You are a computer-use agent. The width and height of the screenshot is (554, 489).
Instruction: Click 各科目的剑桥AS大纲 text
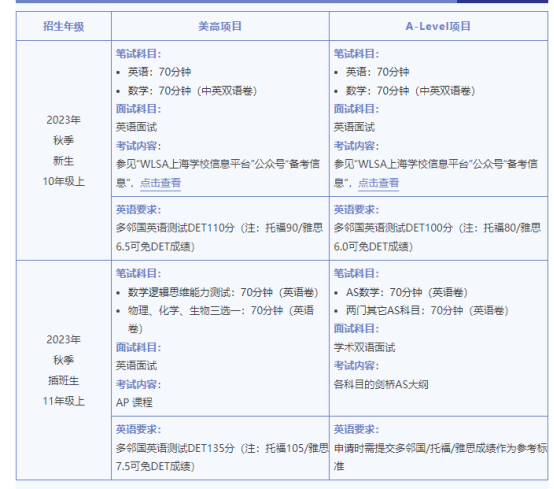(381, 384)
